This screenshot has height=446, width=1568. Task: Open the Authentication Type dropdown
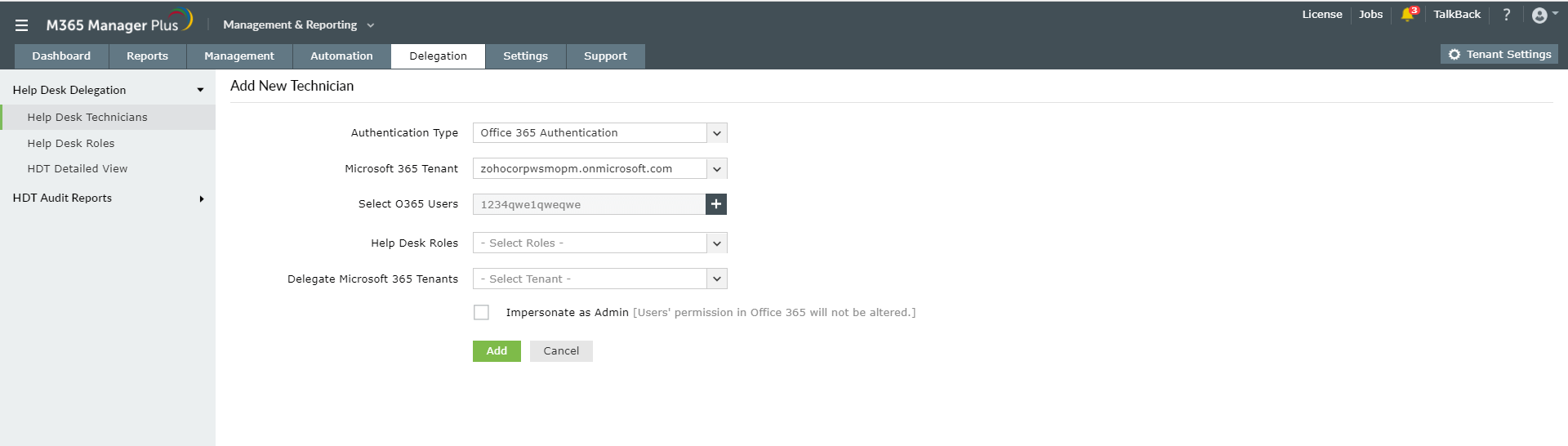point(716,133)
